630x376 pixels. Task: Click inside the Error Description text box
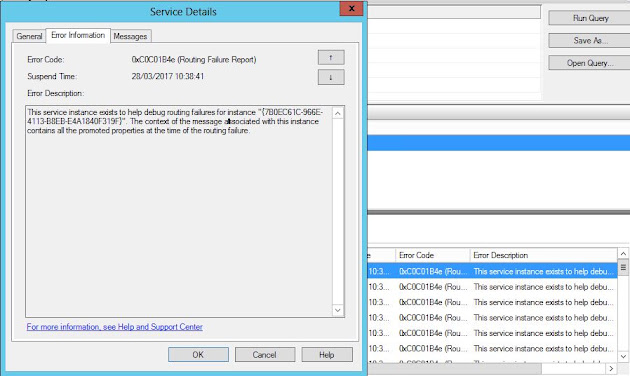pyautogui.click(x=179, y=211)
